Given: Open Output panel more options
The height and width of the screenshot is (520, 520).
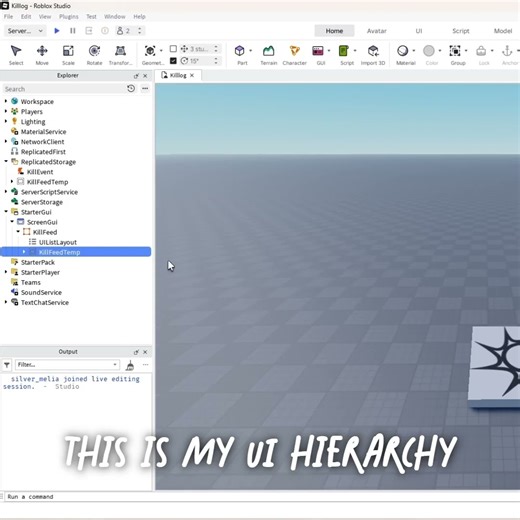Looking at the screenshot, I should coord(145,365).
